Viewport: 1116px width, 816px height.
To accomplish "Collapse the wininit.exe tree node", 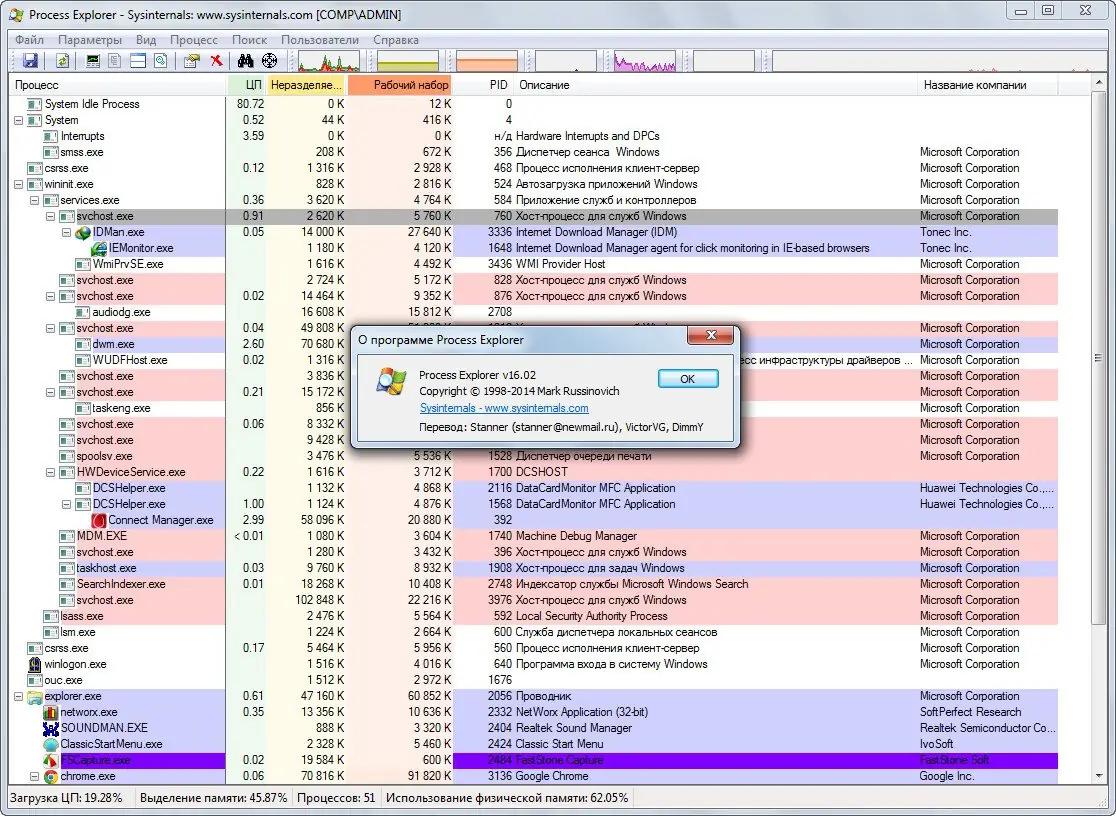I will click(x=19, y=184).
